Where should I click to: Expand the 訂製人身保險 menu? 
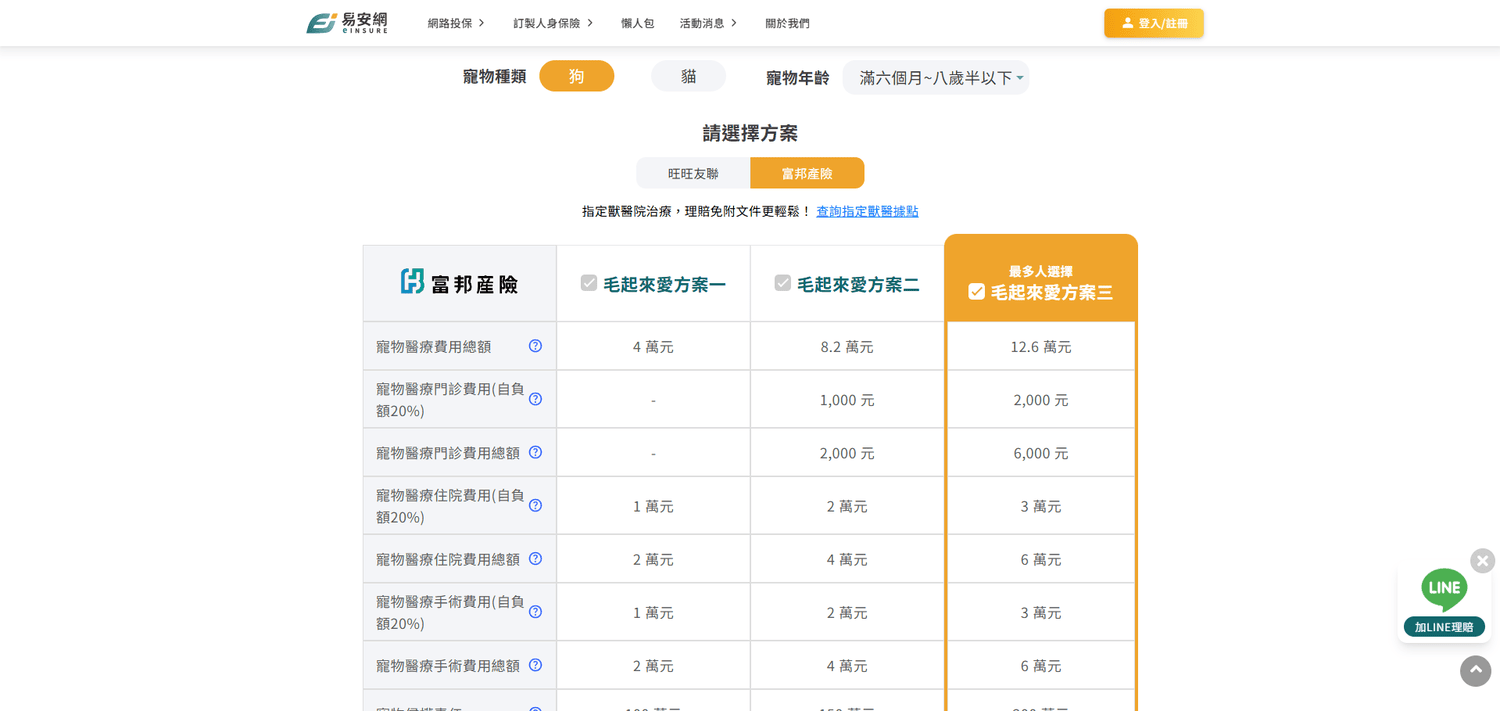pos(553,23)
